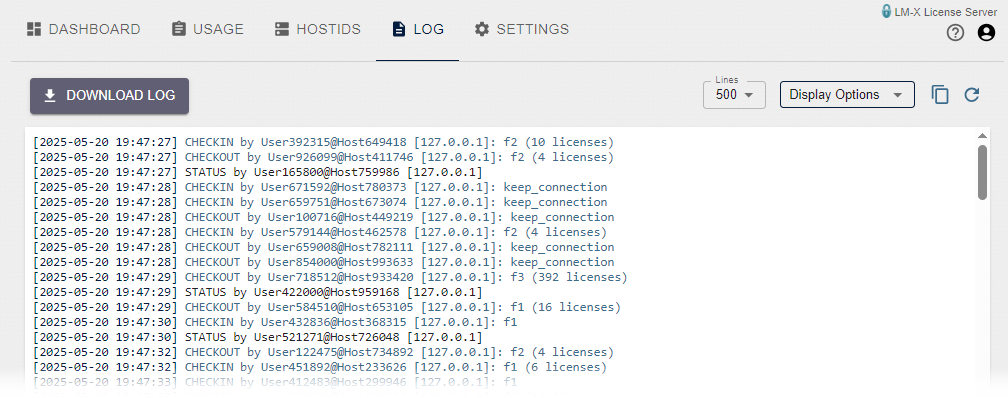This screenshot has width=1008, height=398.
Task: Click the Display Options dropdown arrow
Action: 897,95
